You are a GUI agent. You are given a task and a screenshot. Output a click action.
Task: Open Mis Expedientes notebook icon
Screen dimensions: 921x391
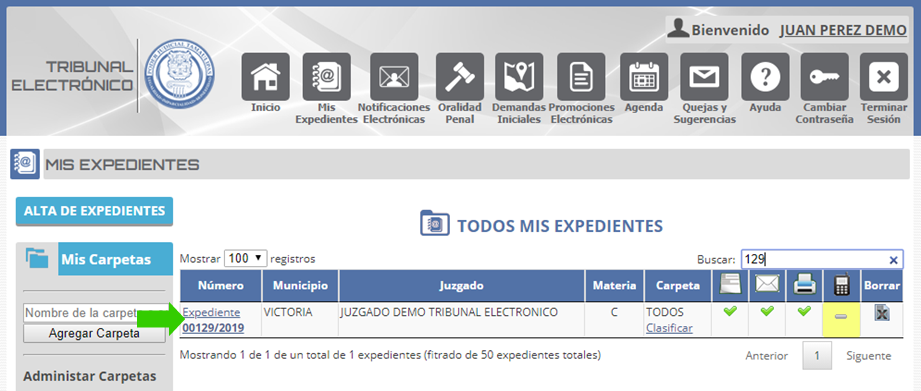pos(327,77)
